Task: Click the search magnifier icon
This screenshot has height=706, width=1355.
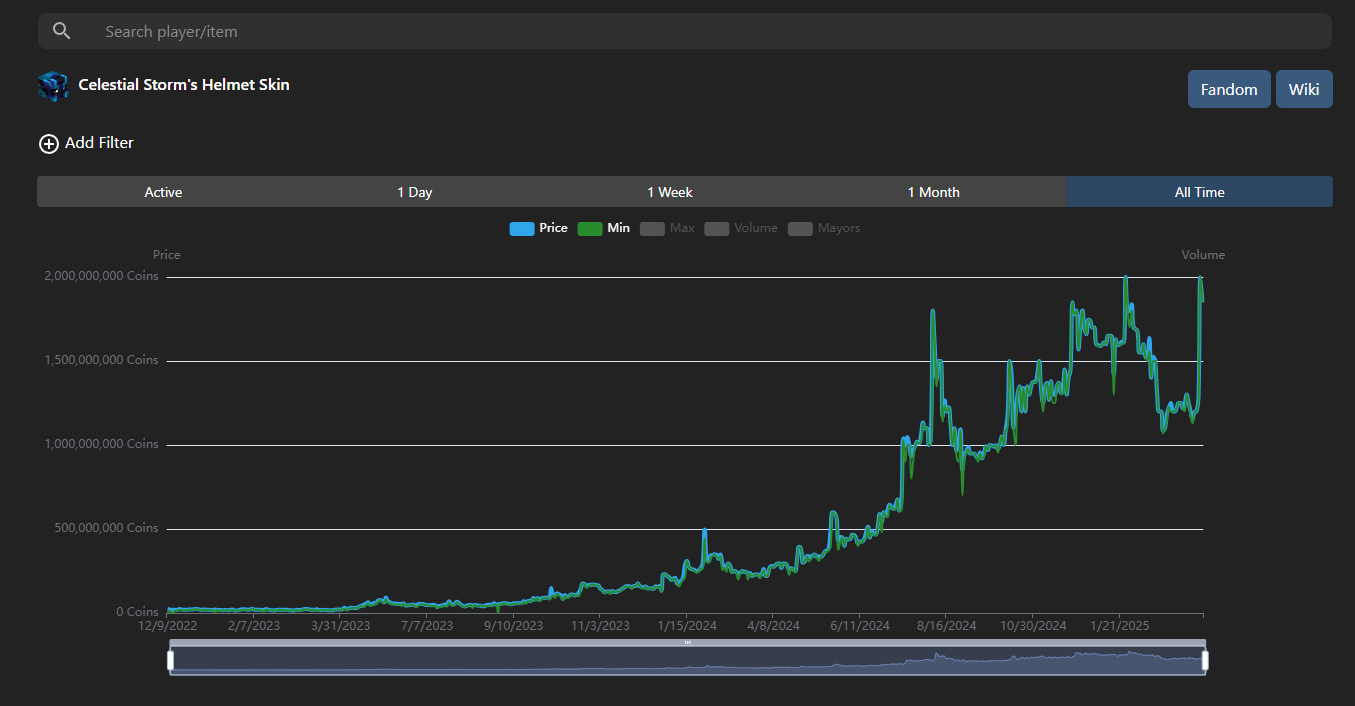Action: coord(62,31)
